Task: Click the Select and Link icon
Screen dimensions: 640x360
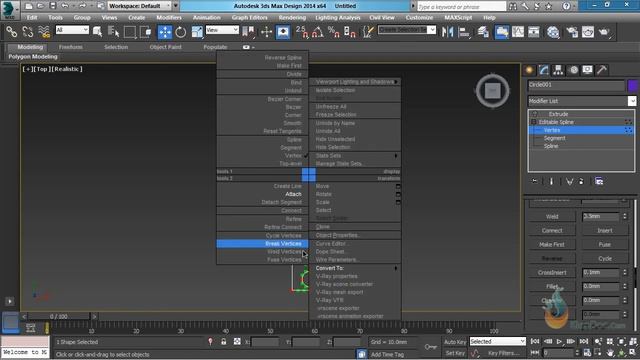Action: click(11, 32)
